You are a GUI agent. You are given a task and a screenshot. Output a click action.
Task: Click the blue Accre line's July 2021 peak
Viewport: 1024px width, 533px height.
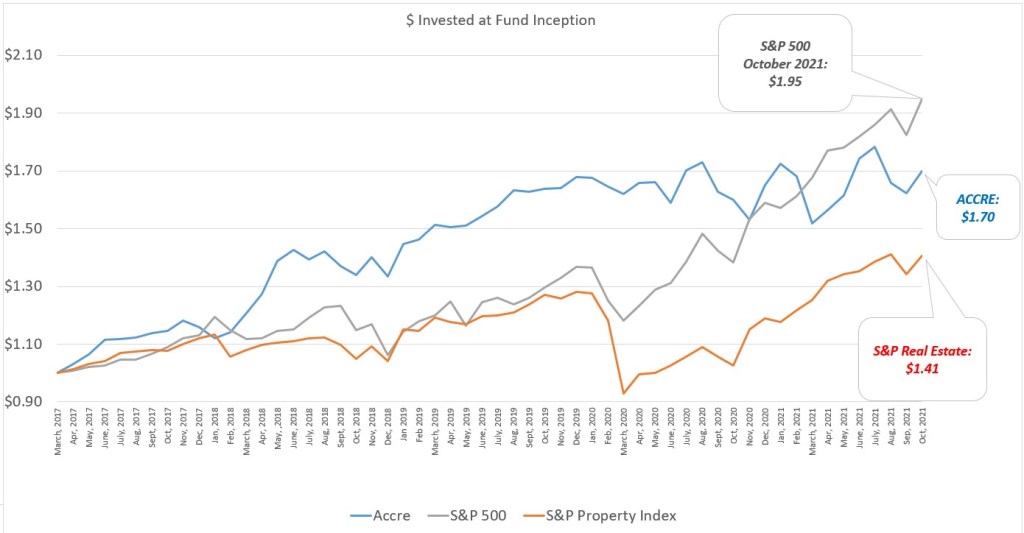(x=875, y=147)
